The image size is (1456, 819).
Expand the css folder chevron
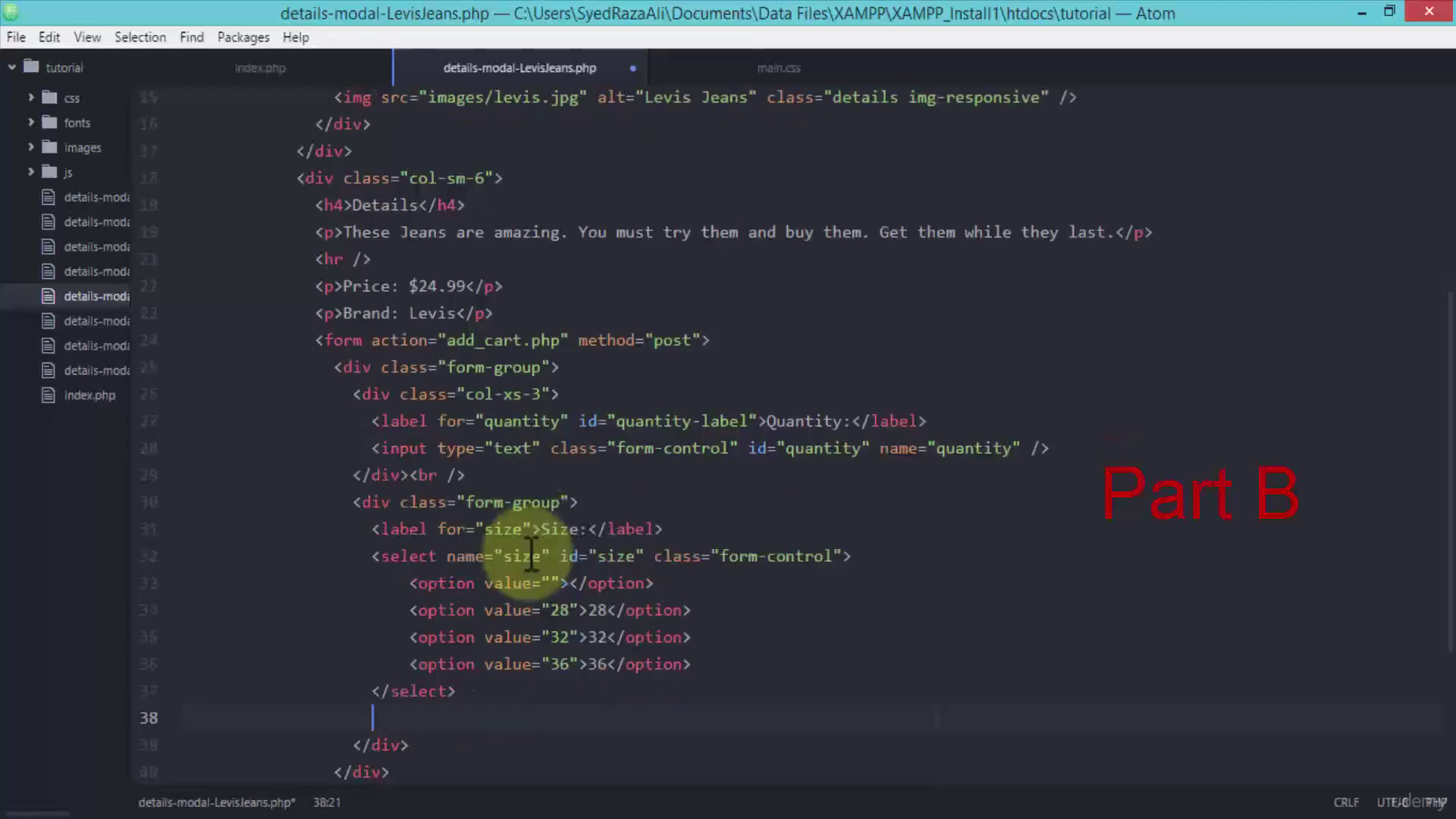(x=31, y=98)
